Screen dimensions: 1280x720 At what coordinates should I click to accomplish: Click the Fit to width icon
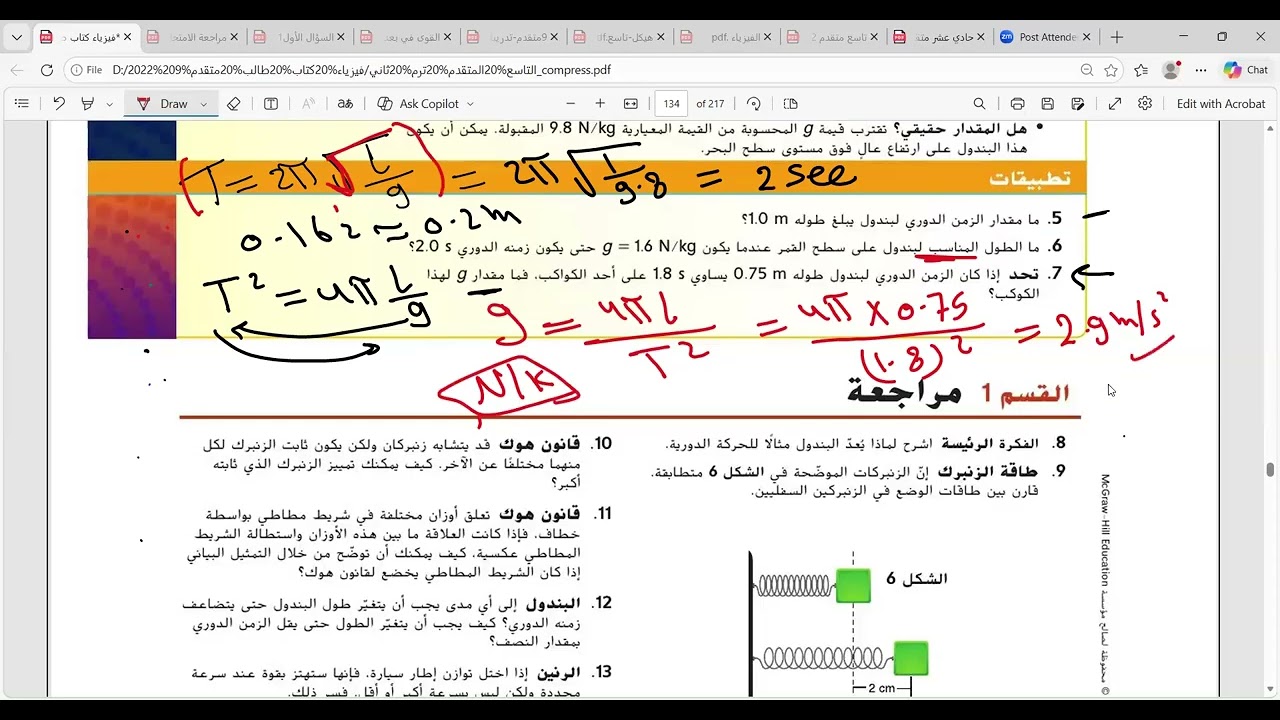click(631, 103)
